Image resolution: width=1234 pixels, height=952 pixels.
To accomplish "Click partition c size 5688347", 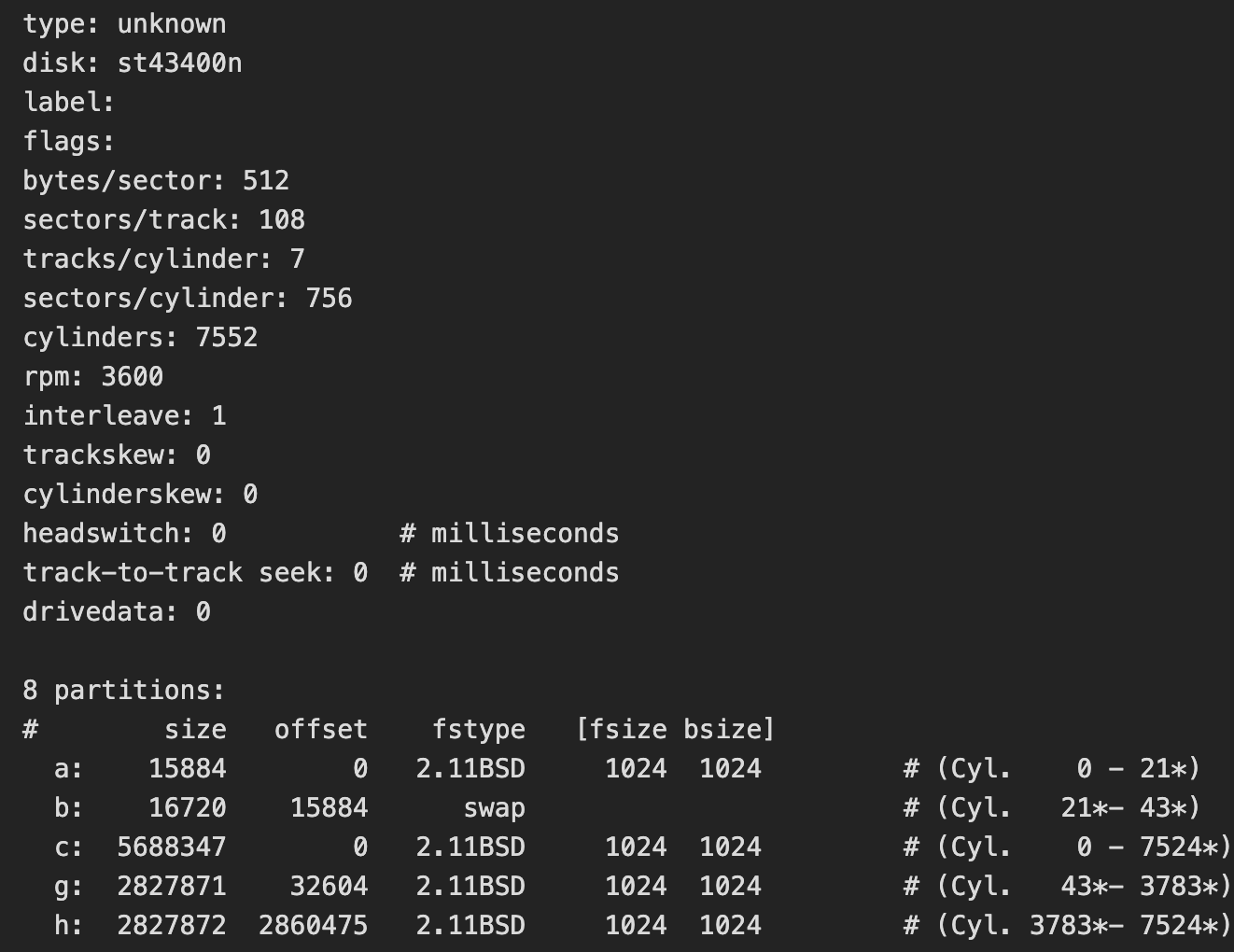I will (172, 847).
